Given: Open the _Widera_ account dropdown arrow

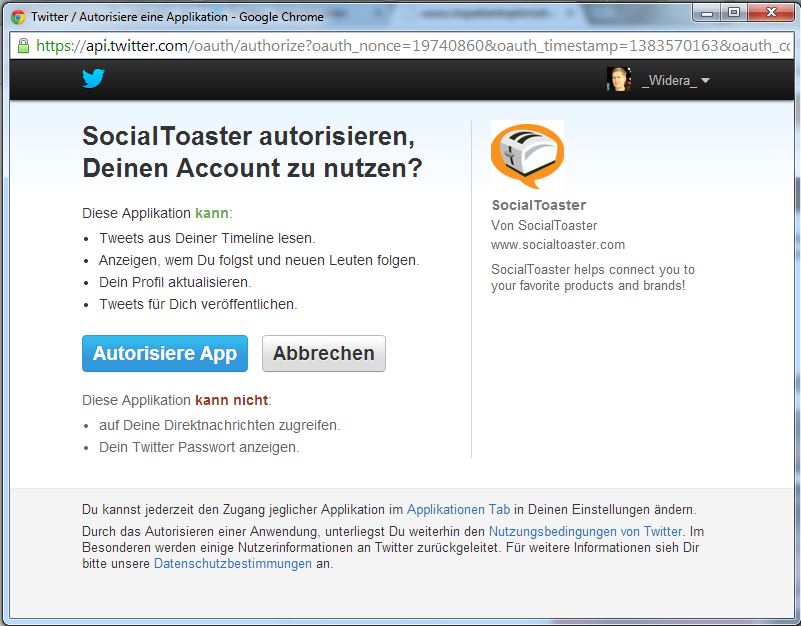Looking at the screenshot, I should tap(705, 81).
